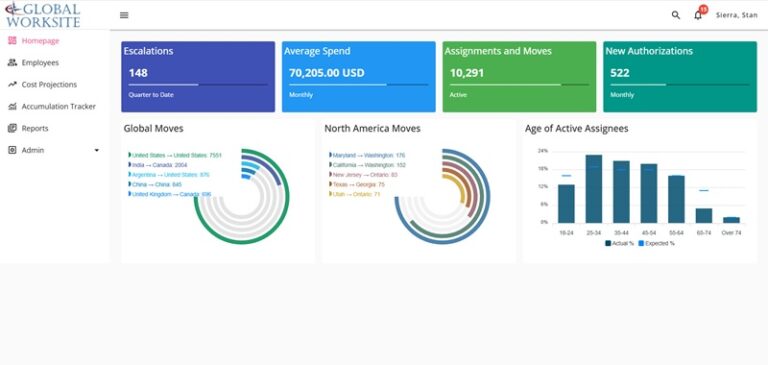Select the 35-44 age bar
The image size is (768, 365).
[x=621, y=192]
